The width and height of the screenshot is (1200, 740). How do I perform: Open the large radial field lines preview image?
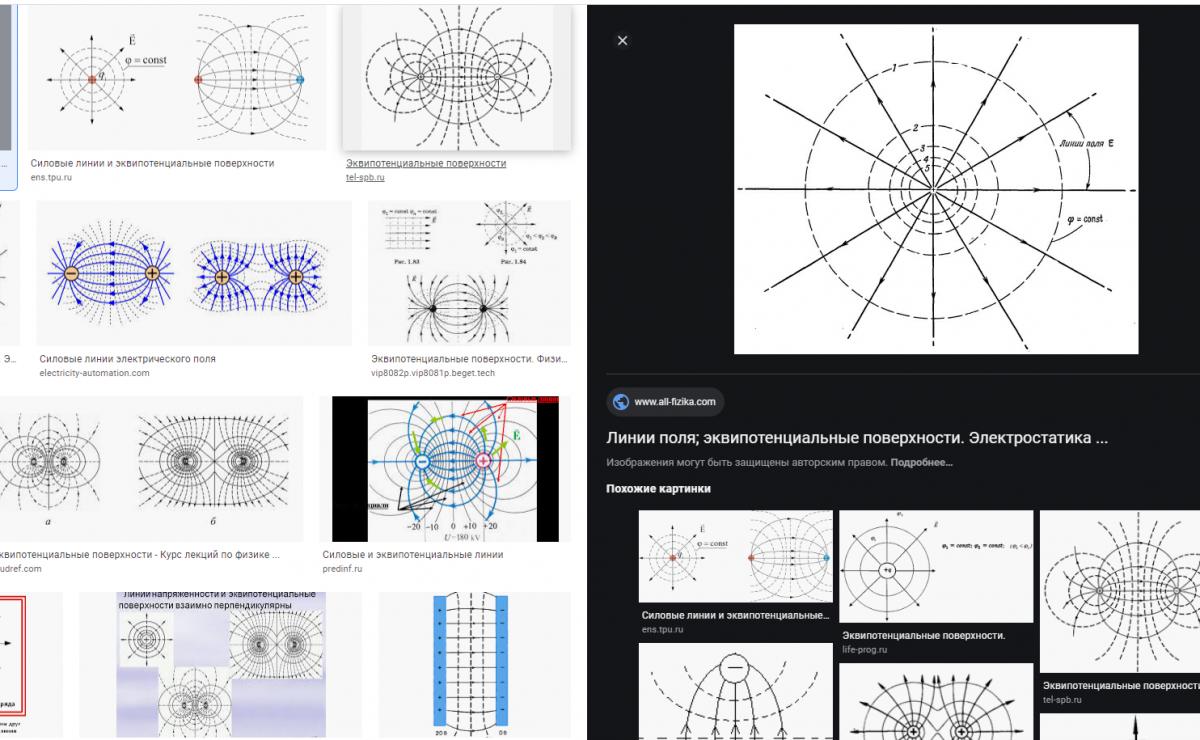click(935, 189)
